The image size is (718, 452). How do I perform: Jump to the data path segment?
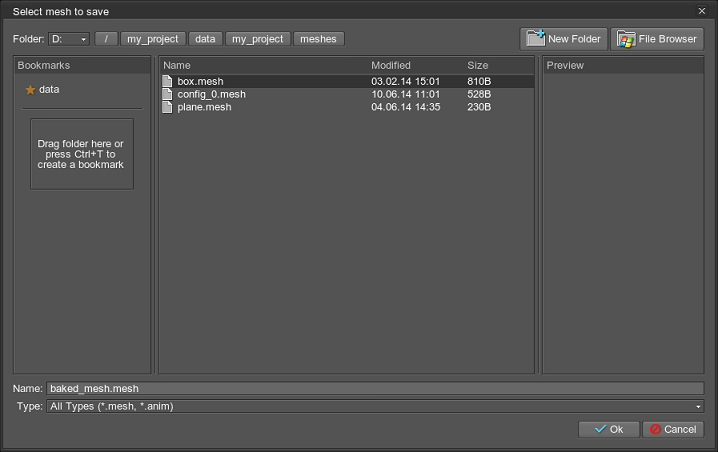tap(205, 39)
